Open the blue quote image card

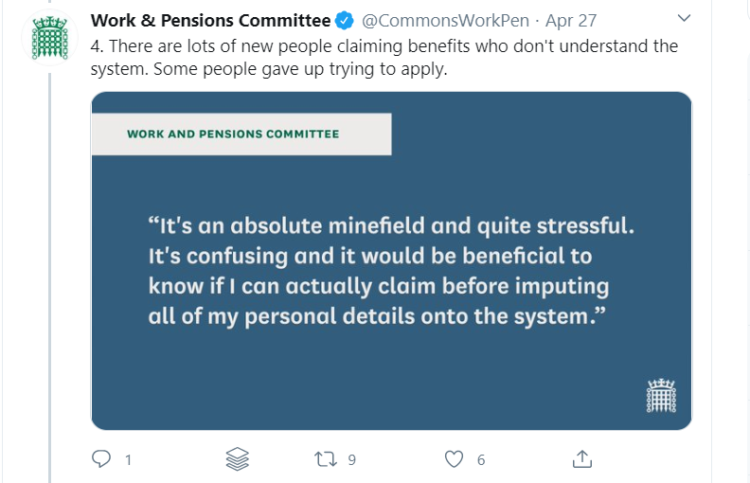pos(391,261)
